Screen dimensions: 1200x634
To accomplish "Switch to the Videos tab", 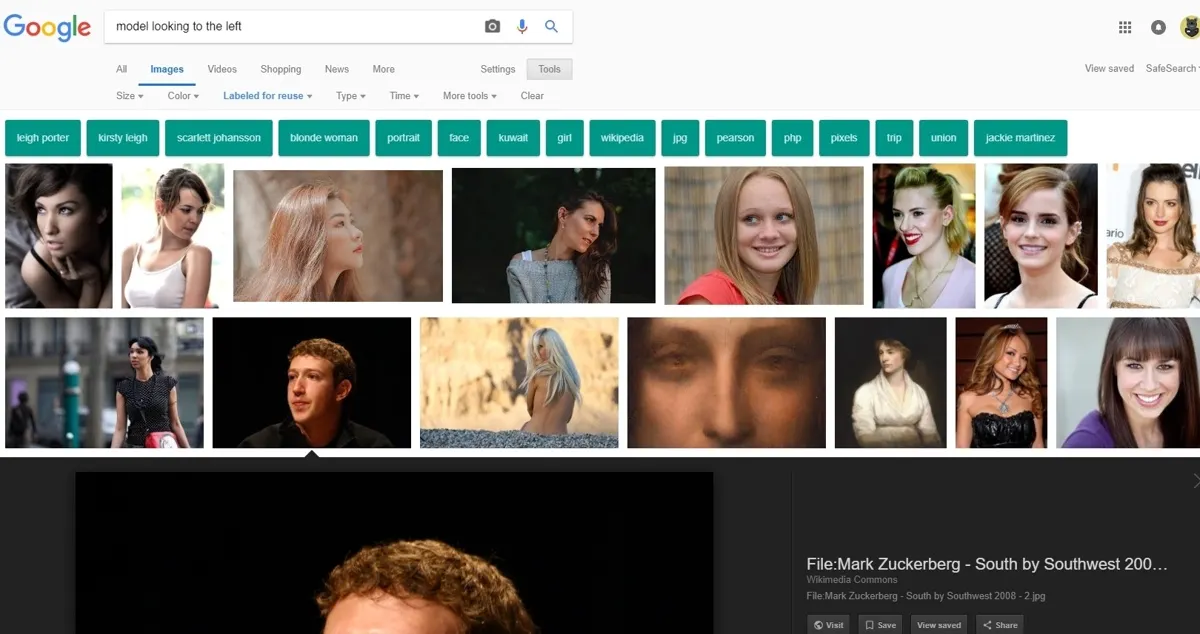I will [222, 69].
